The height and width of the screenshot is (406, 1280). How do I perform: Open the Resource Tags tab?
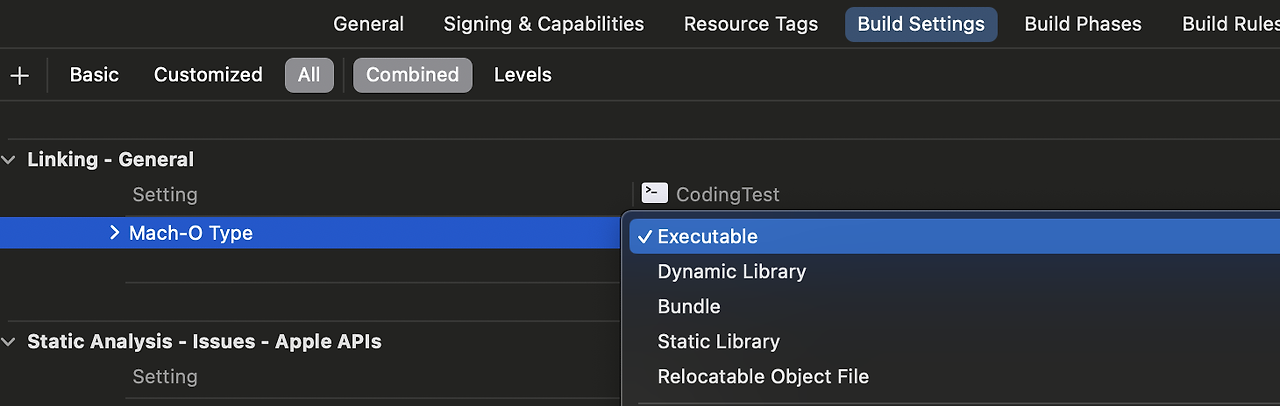751,24
